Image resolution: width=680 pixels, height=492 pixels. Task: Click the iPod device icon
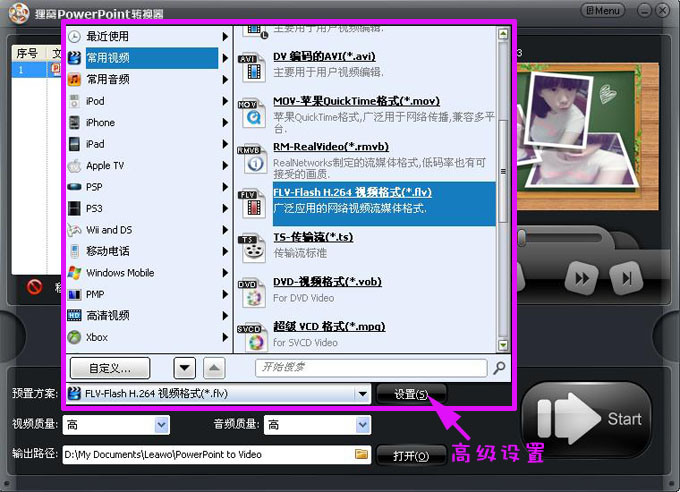[75, 101]
